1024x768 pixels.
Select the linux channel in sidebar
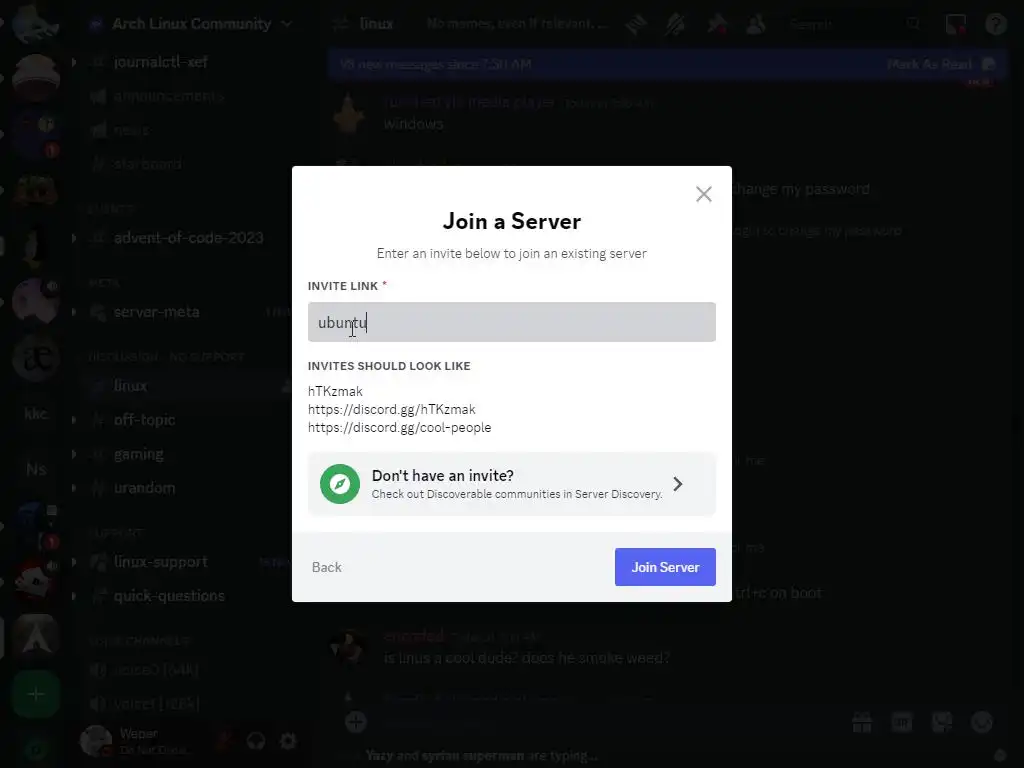(131, 386)
